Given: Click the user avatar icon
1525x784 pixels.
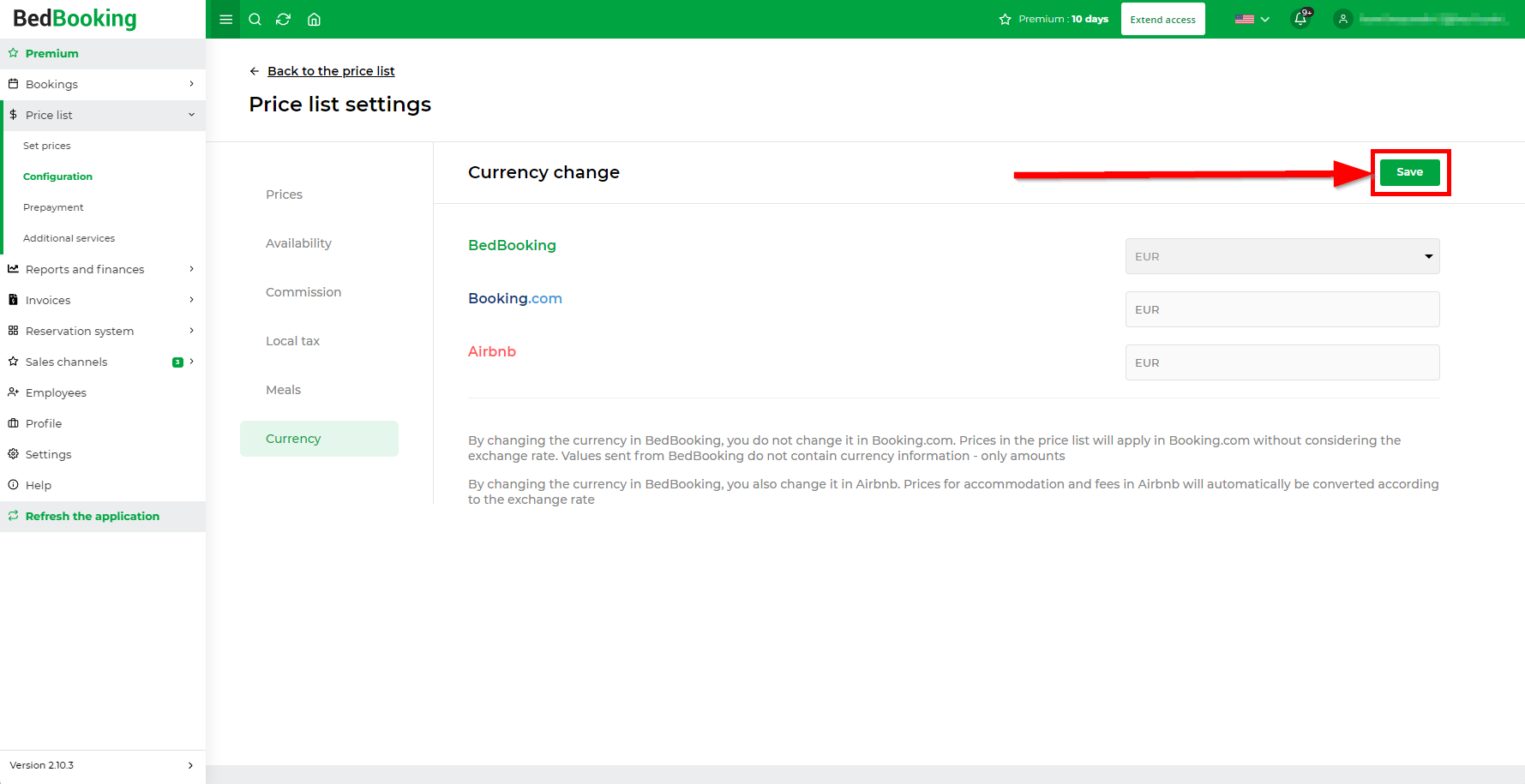Looking at the screenshot, I should coord(1343,19).
